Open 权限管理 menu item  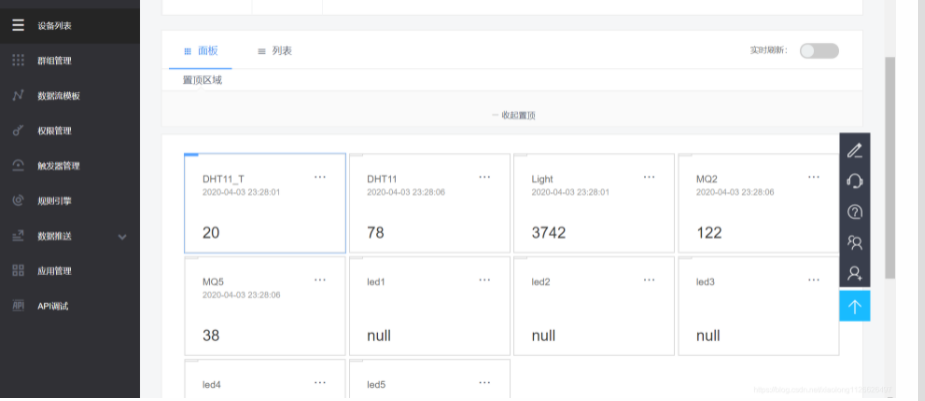[55, 131]
